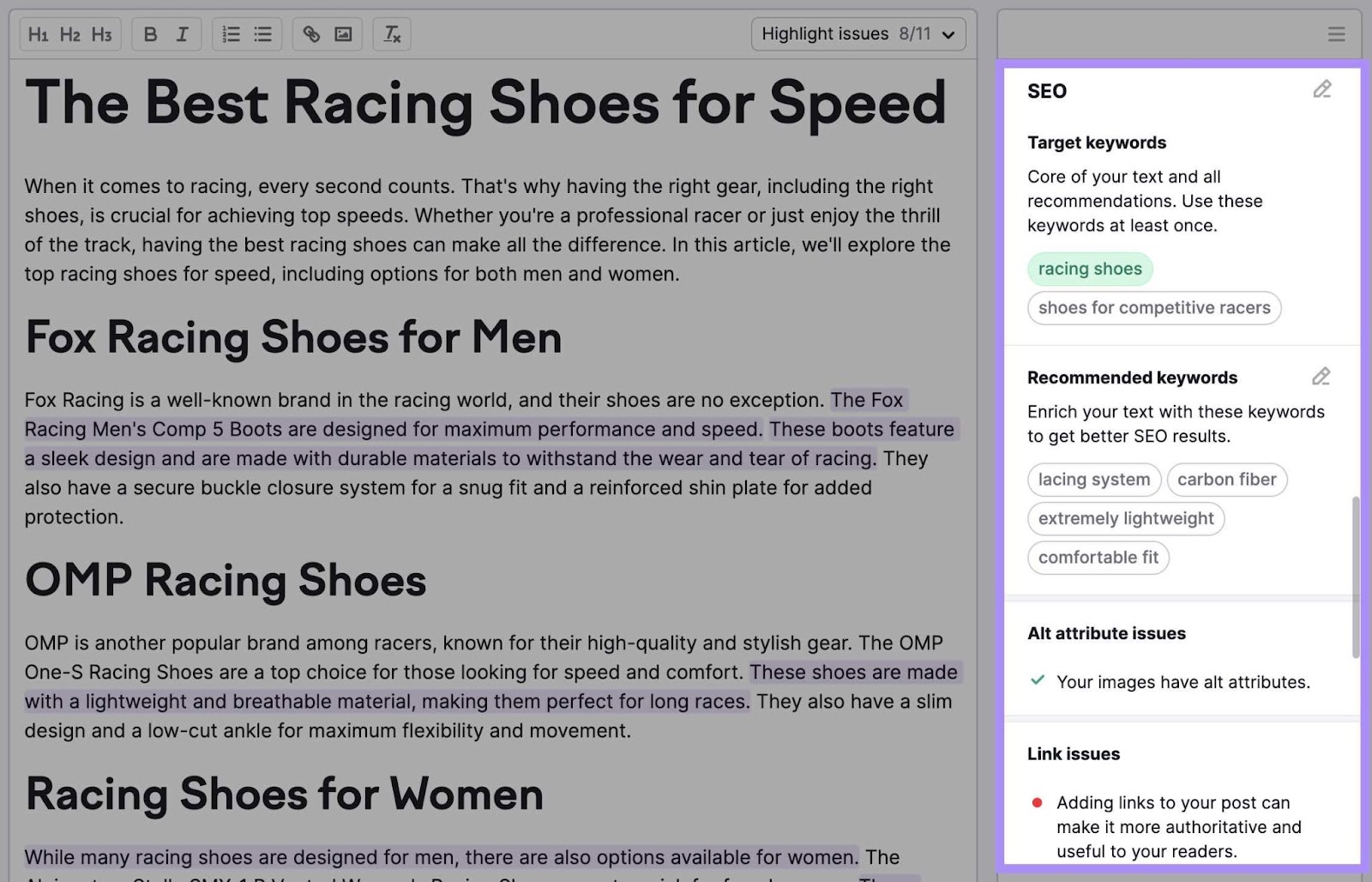Select the 'racing shoes' keyword tag
Viewport: 1372px width, 882px height.
(1090, 269)
